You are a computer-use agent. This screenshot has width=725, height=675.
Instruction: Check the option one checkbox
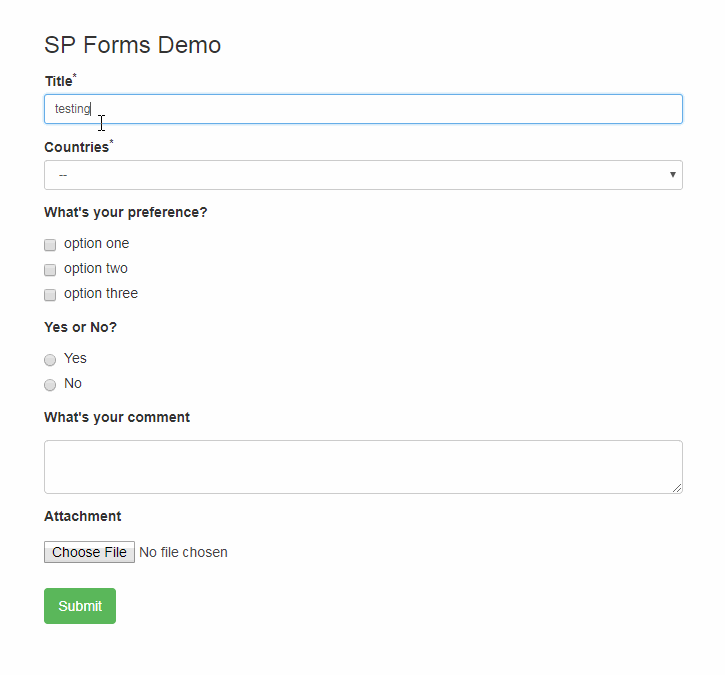tap(50, 245)
